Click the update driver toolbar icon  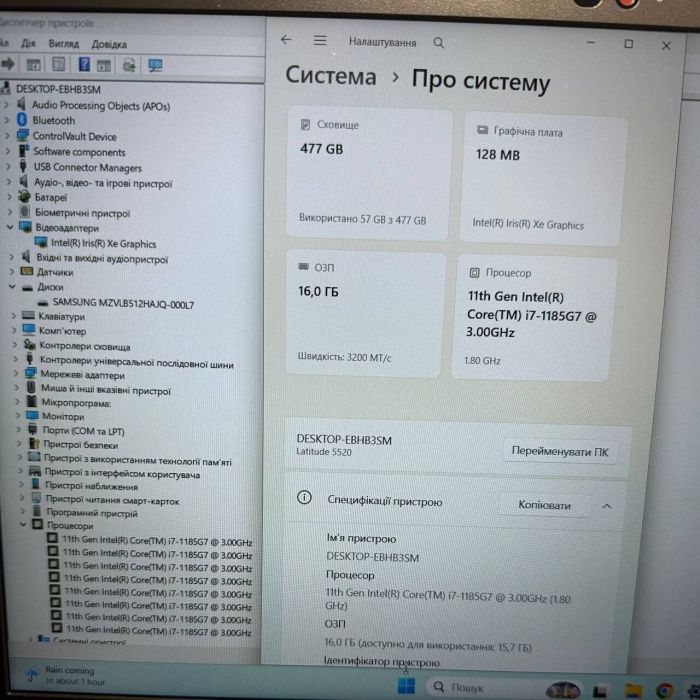pos(129,66)
